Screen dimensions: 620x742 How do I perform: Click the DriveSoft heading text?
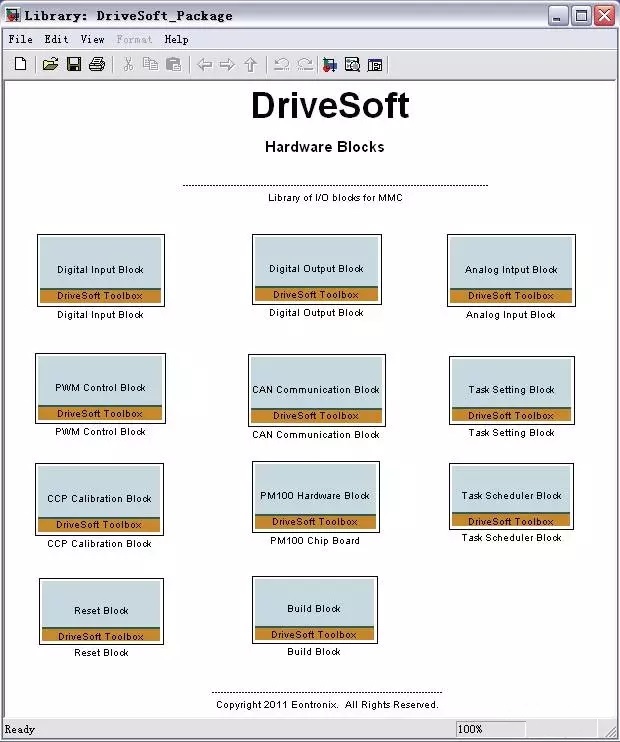coord(330,105)
